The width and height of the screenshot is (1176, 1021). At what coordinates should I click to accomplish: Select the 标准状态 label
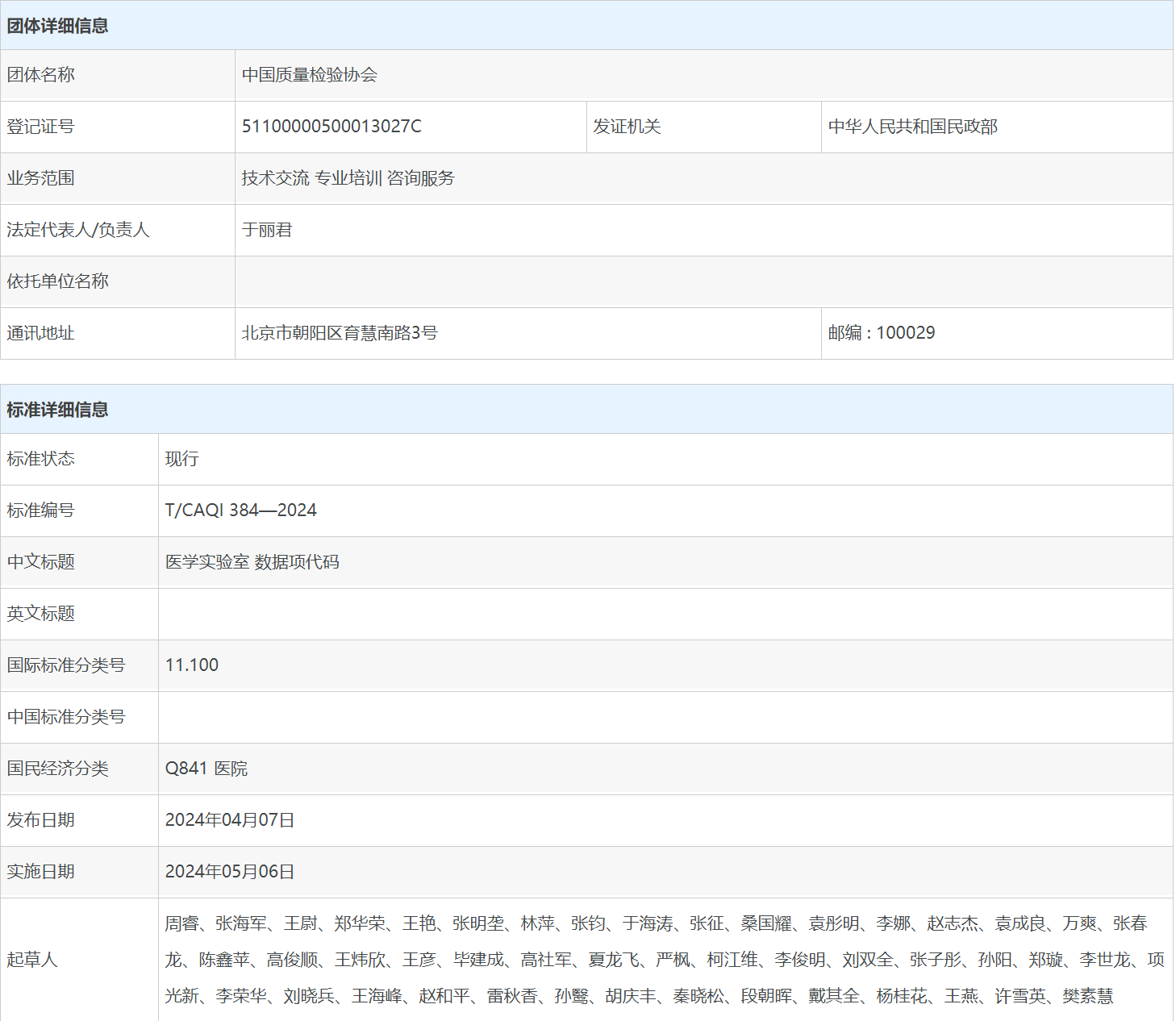point(40,459)
